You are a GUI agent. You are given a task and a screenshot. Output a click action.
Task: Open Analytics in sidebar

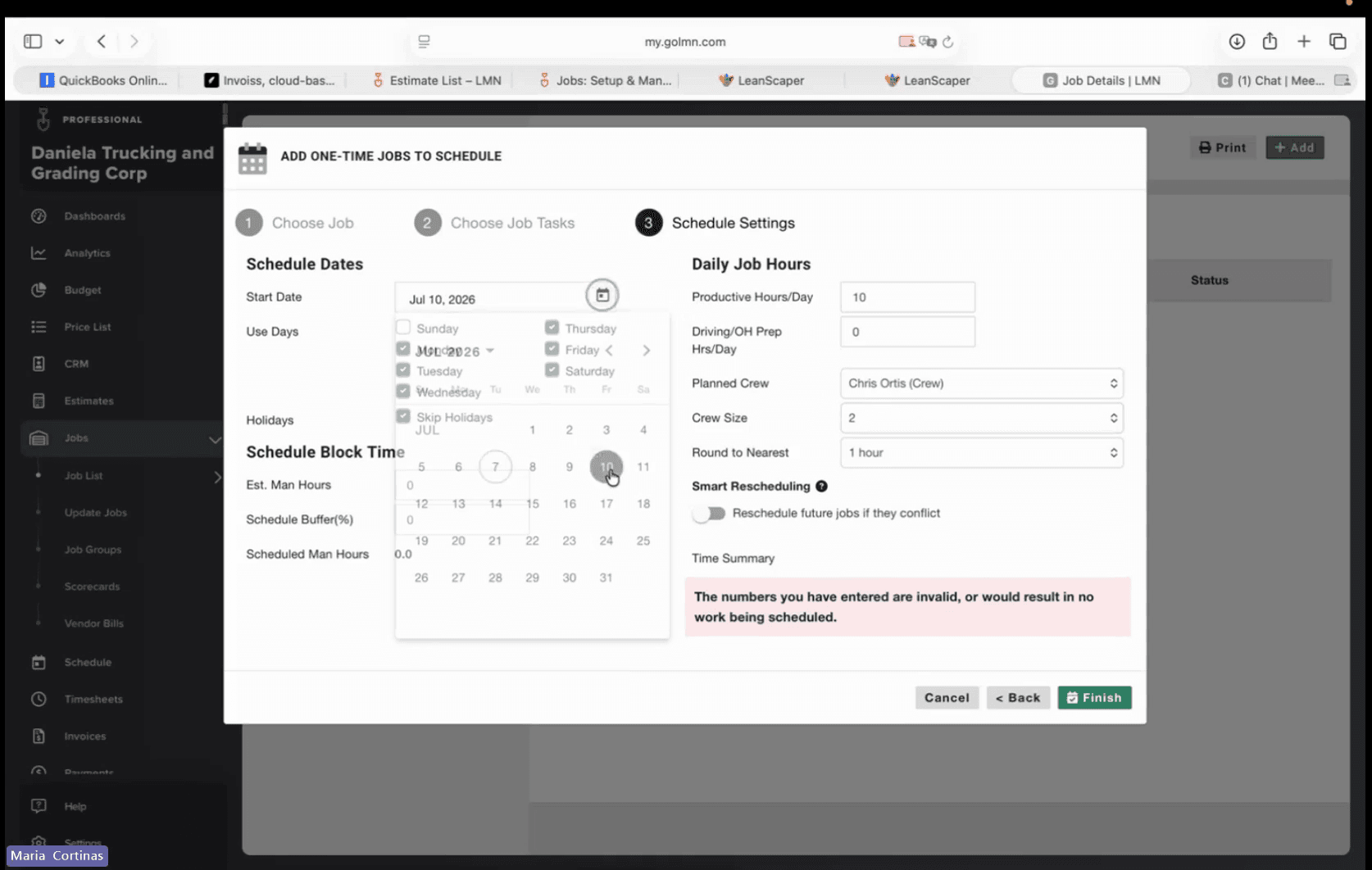[87, 253]
